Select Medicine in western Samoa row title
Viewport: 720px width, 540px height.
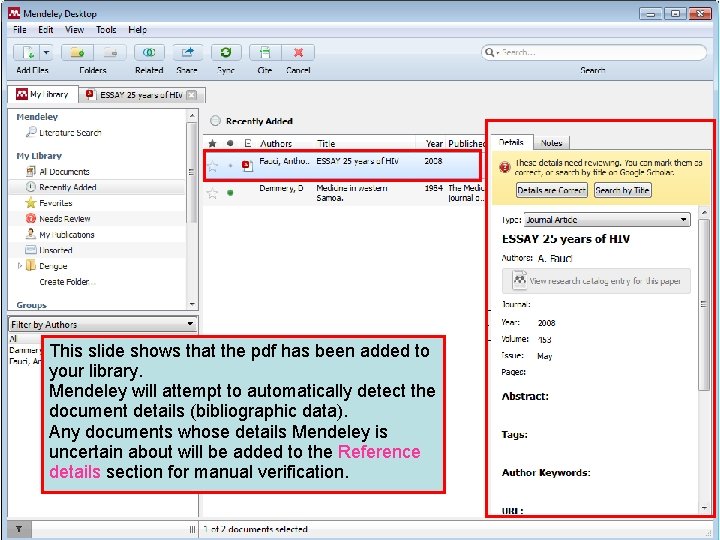352,193
